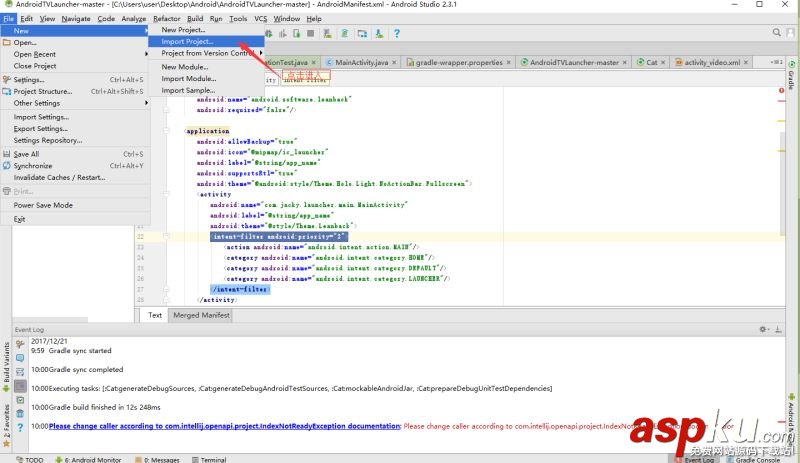This screenshot has height=463, width=800.
Task: Open Android Monitor tool window
Action: 88,459
